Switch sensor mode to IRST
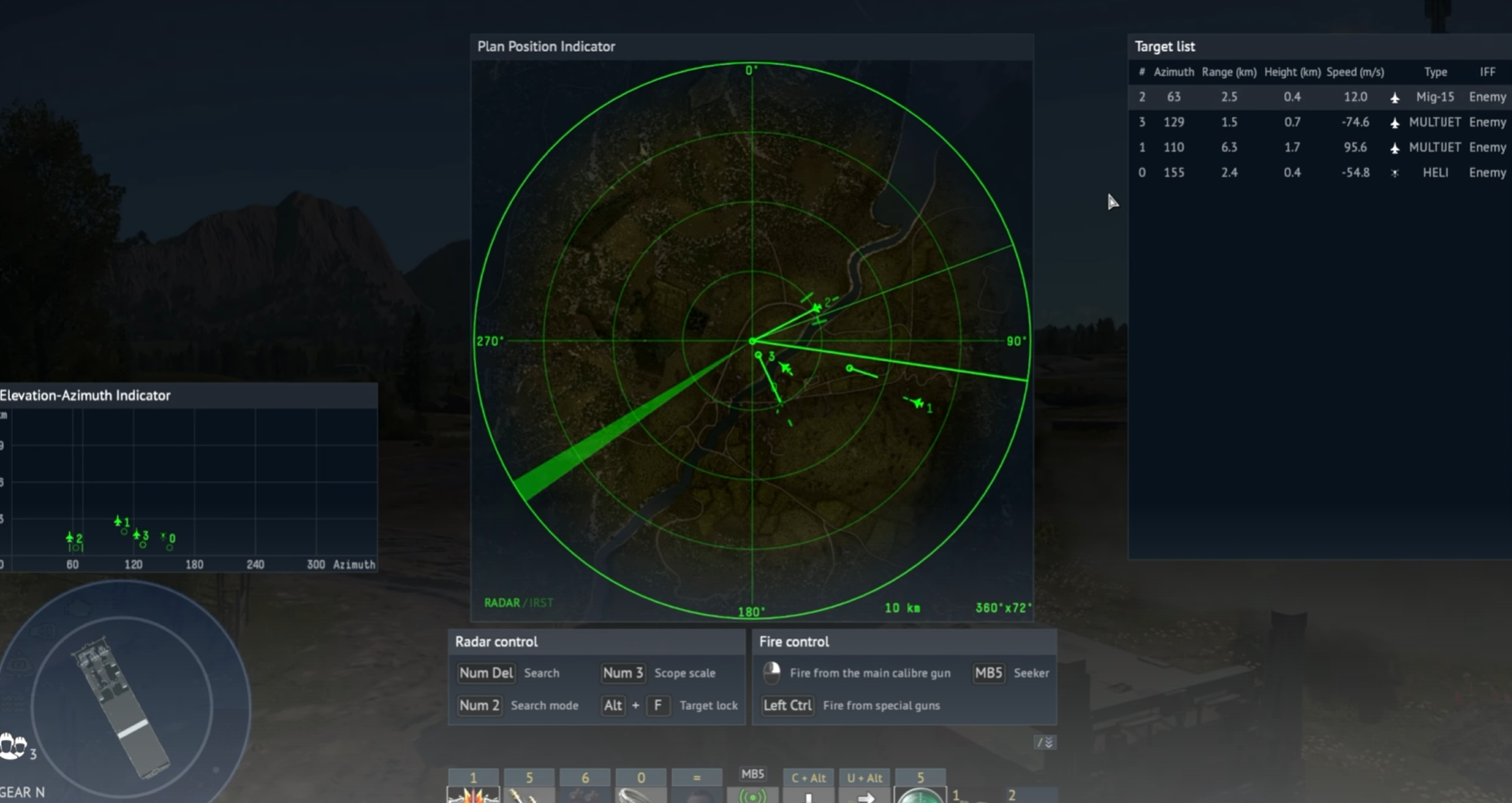This screenshot has height=803, width=1512. pyautogui.click(x=542, y=603)
